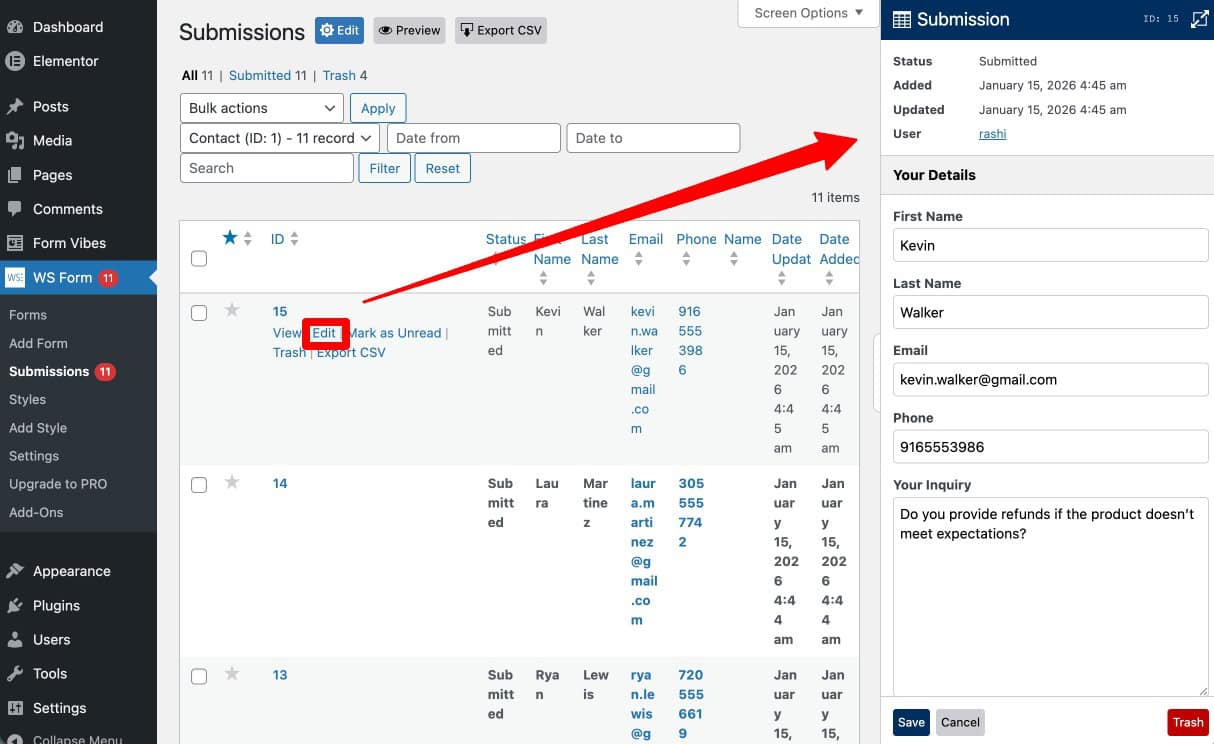Click the First Name field containing Kevin

click(1050, 245)
